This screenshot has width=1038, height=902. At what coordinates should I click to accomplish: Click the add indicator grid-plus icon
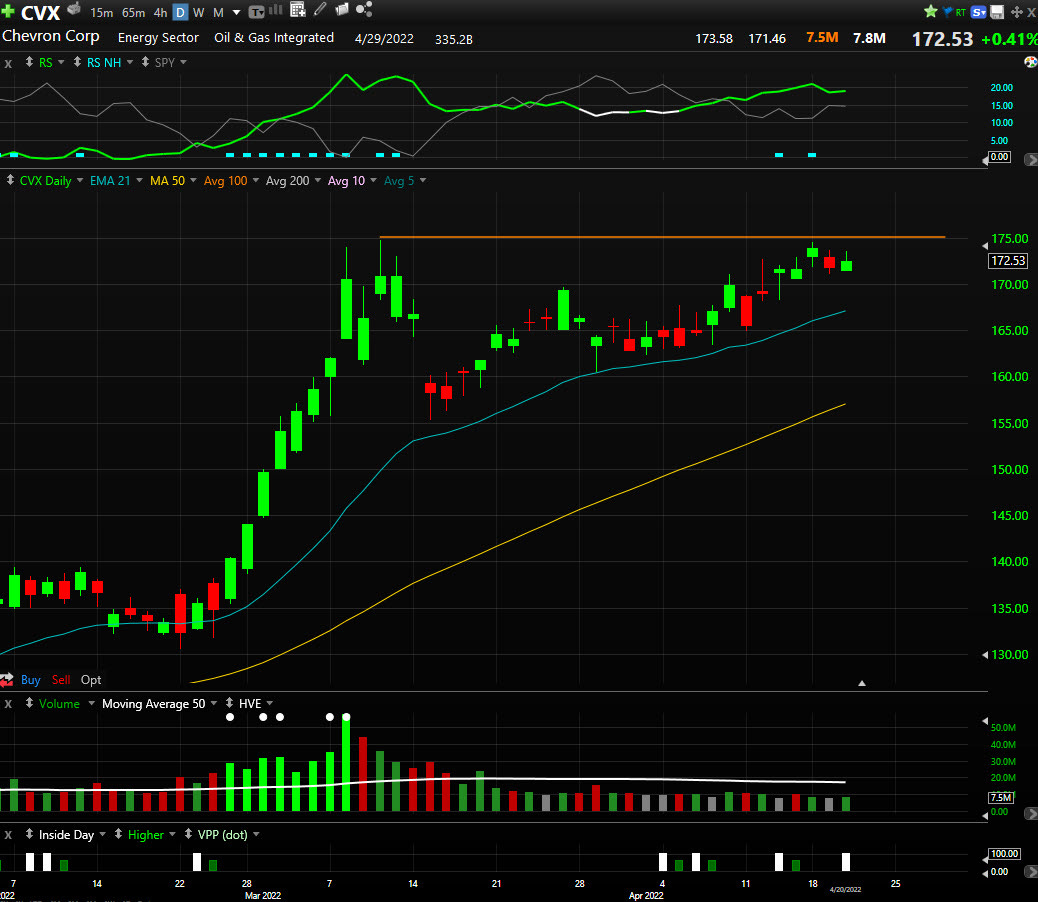pos(298,9)
